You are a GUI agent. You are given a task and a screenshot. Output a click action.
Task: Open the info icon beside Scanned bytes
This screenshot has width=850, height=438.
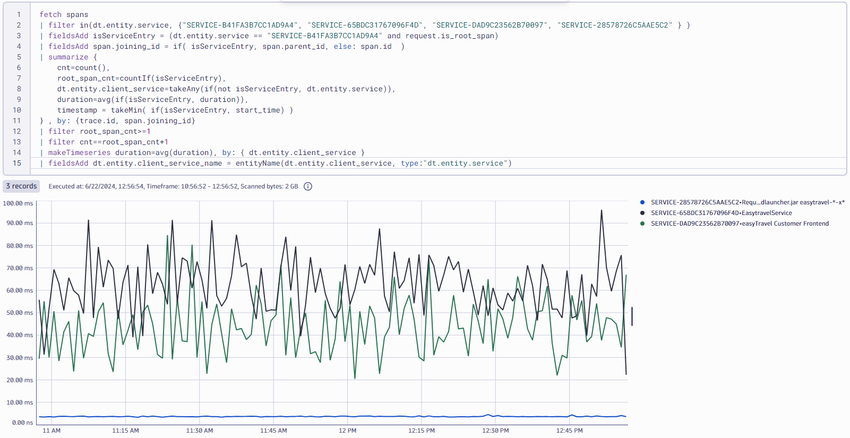(308, 186)
